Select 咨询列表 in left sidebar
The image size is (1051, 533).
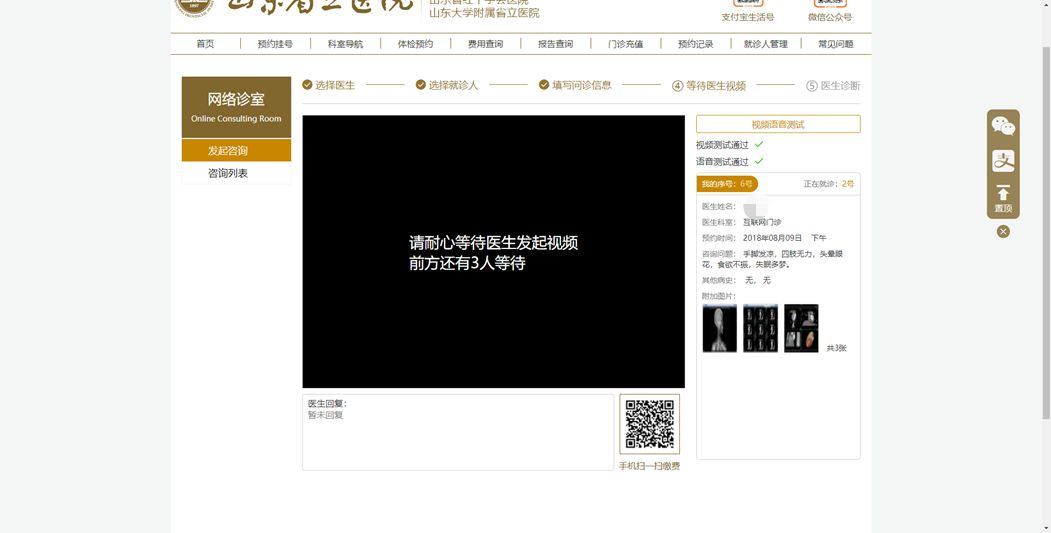(x=228, y=173)
